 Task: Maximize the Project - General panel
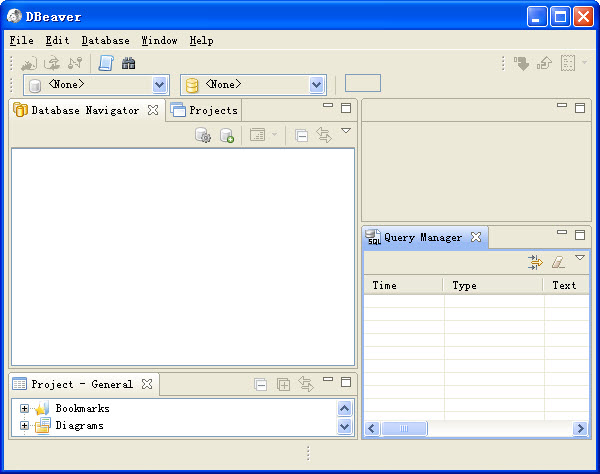point(346,382)
